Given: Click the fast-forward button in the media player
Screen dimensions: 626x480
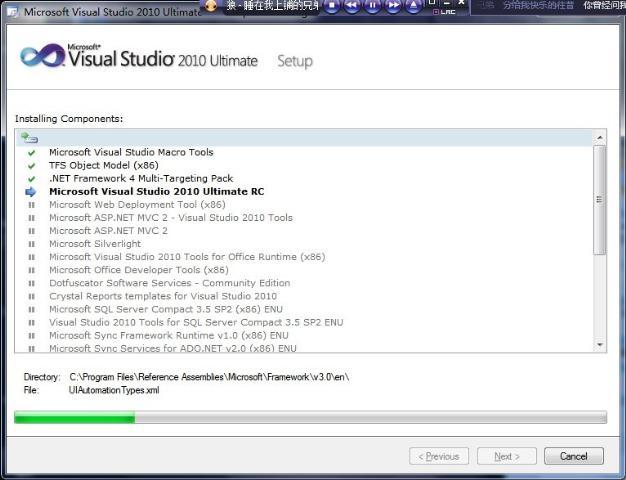Looking at the screenshot, I should [x=393, y=5].
